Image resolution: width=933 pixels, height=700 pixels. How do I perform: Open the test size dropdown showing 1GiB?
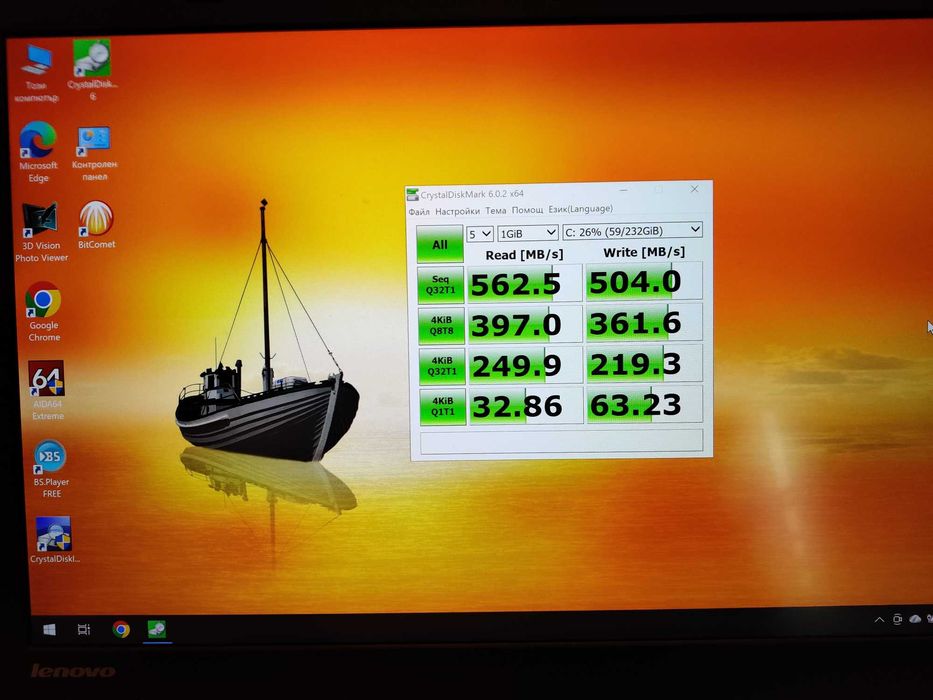(528, 233)
